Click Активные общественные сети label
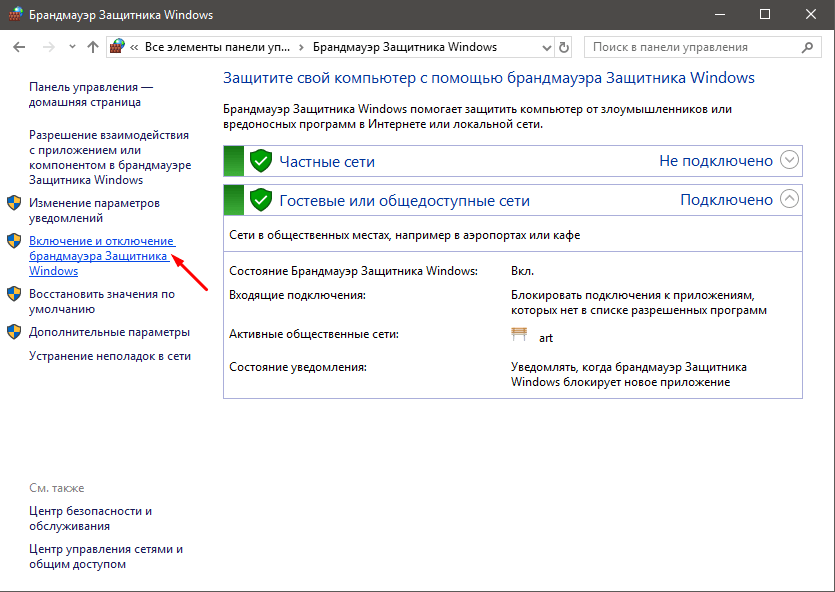 point(314,334)
